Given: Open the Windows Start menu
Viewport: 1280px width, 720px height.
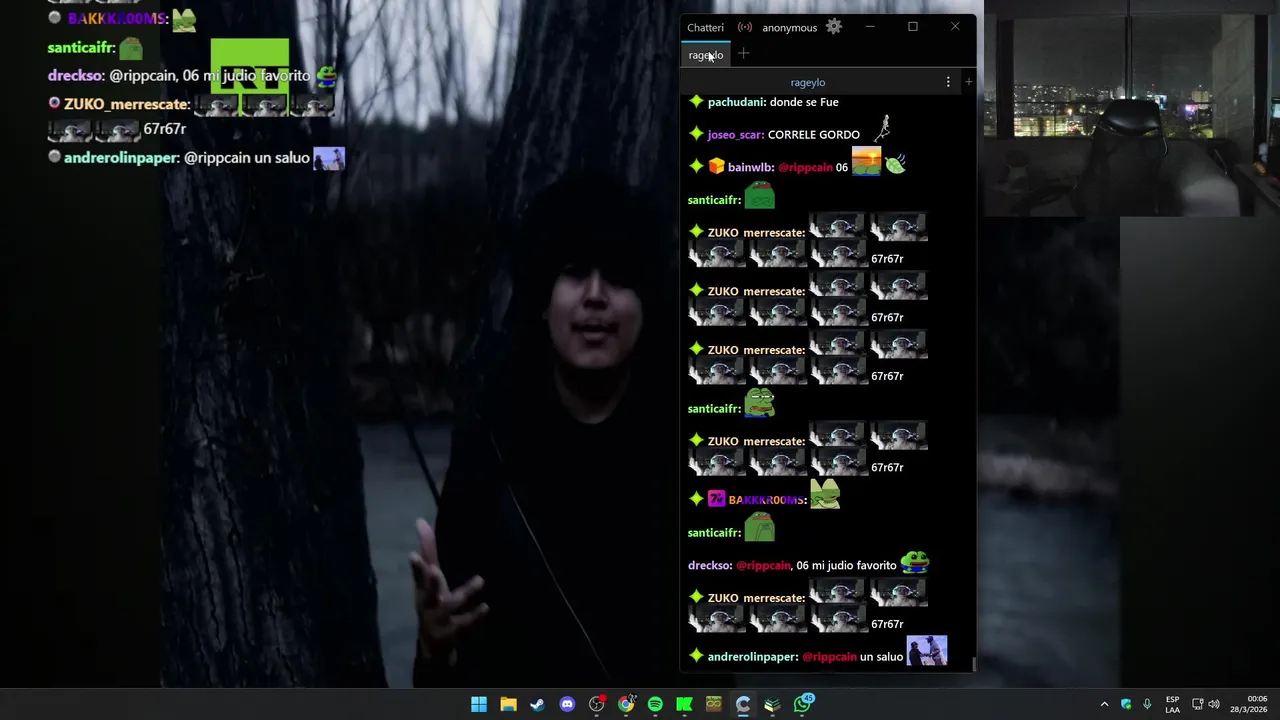Looking at the screenshot, I should 479,704.
